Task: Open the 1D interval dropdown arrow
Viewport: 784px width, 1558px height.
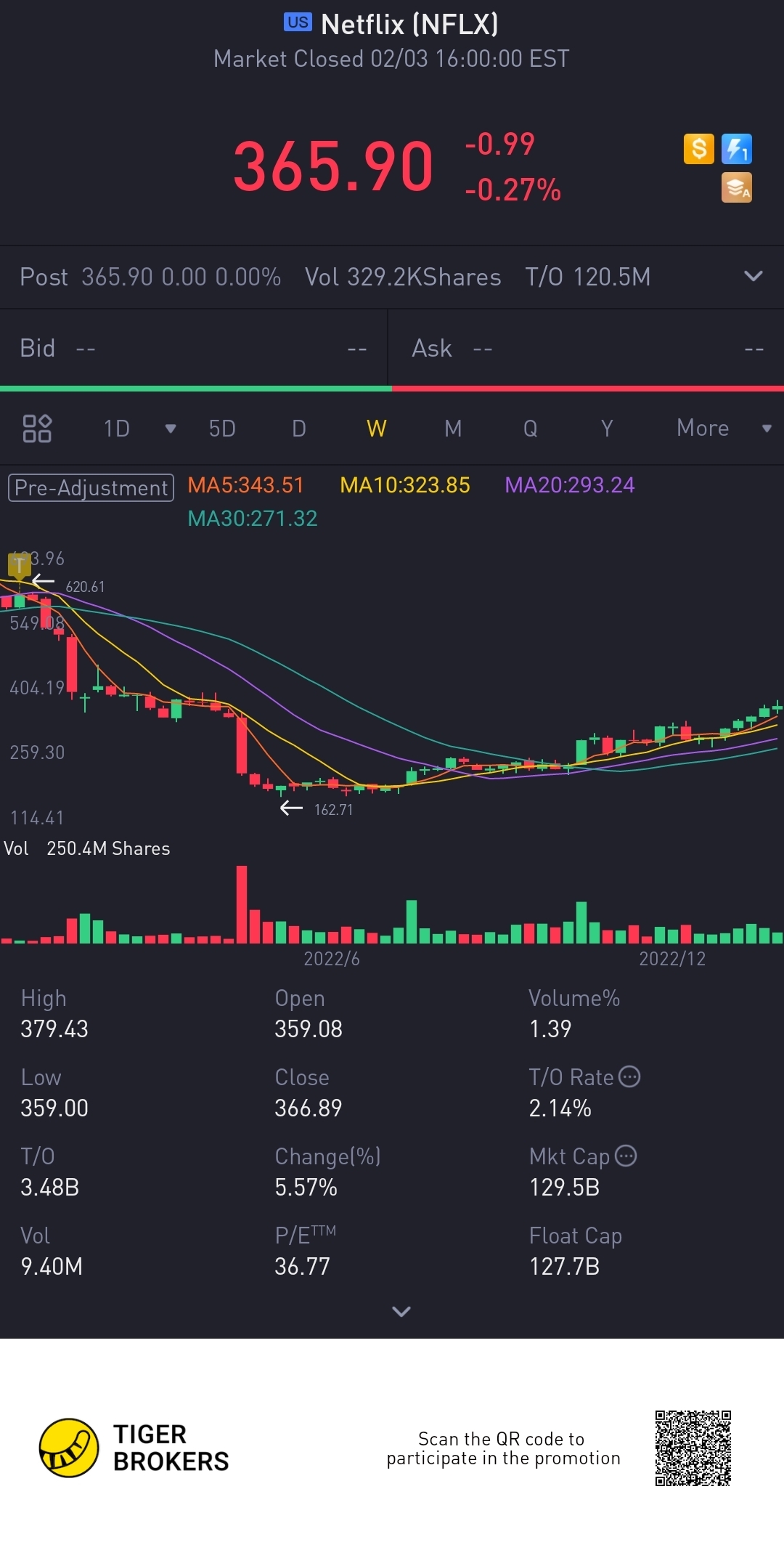Action: point(171,429)
